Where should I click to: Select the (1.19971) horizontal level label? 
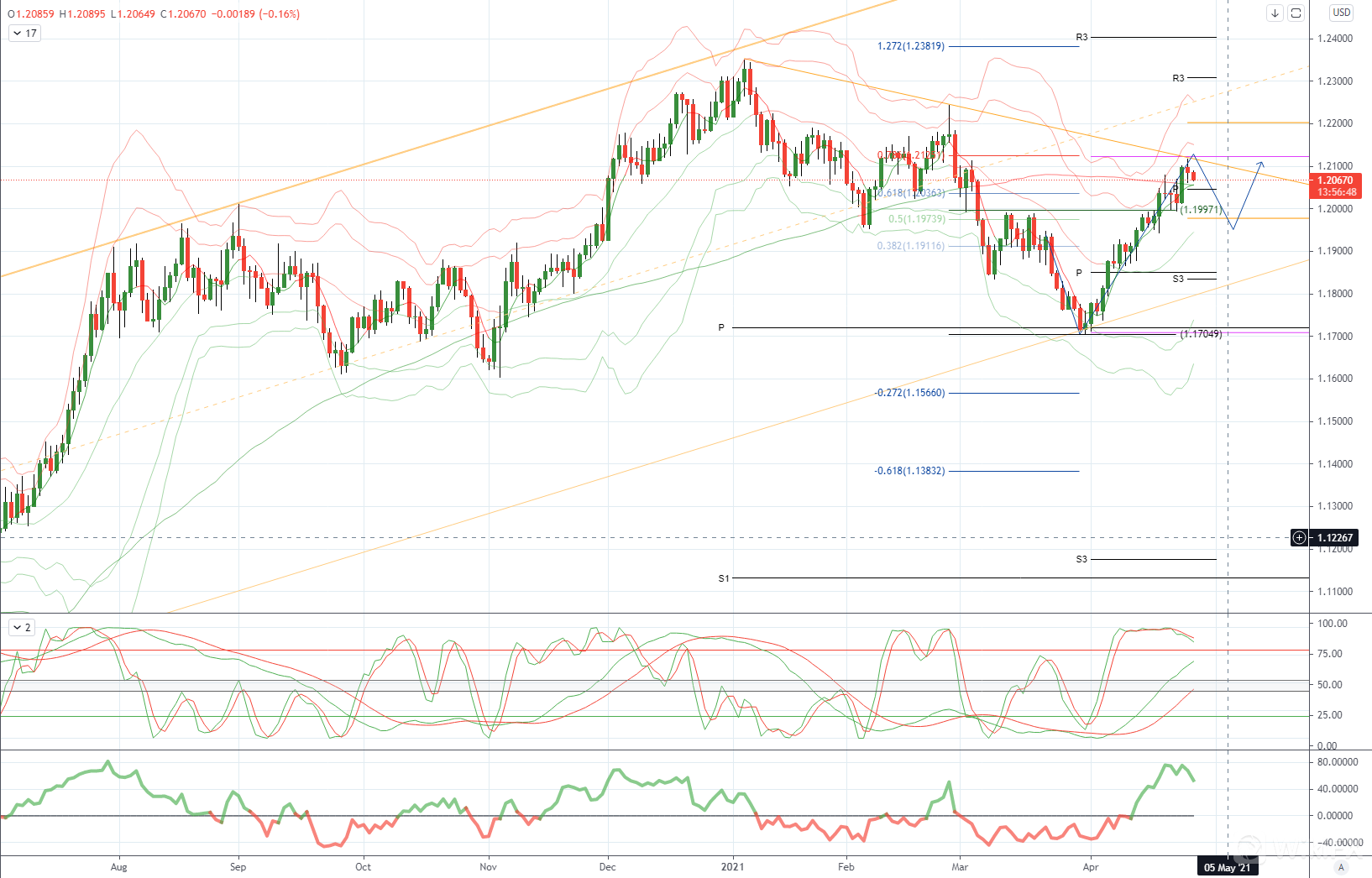1201,210
